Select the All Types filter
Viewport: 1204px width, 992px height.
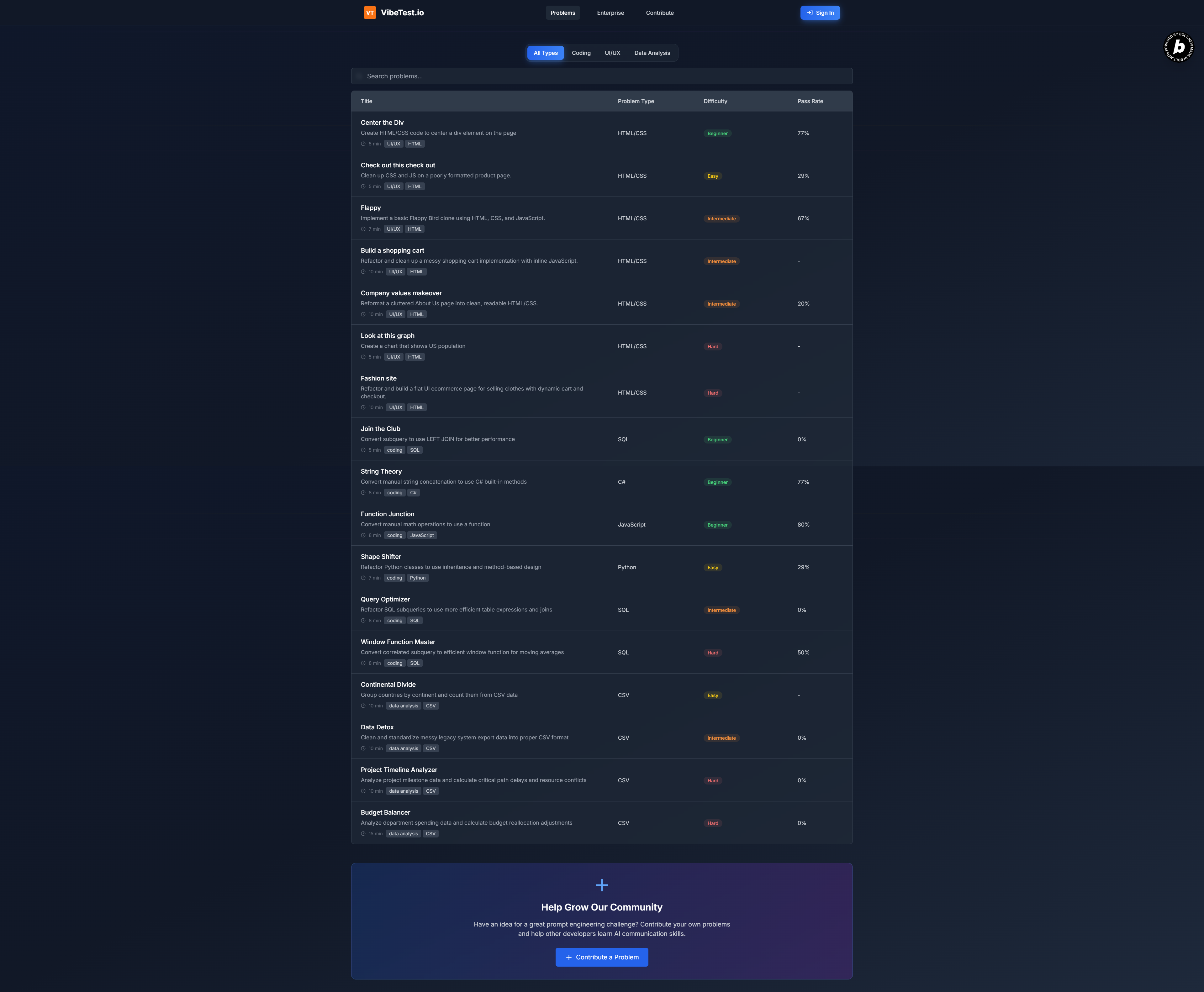point(545,53)
